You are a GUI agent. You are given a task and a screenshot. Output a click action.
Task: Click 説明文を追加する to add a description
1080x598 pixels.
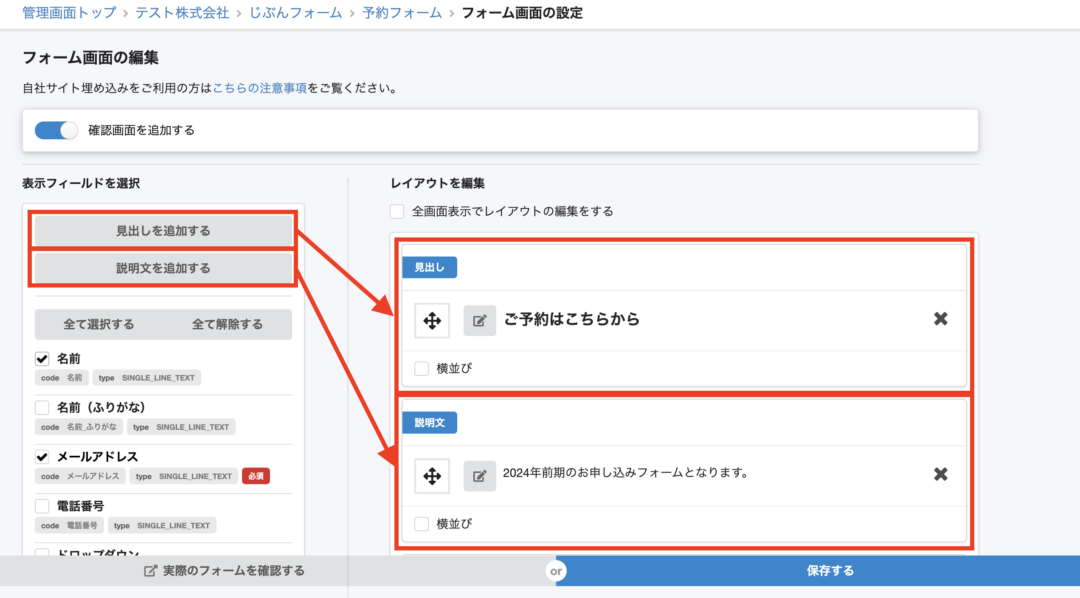[162, 267]
